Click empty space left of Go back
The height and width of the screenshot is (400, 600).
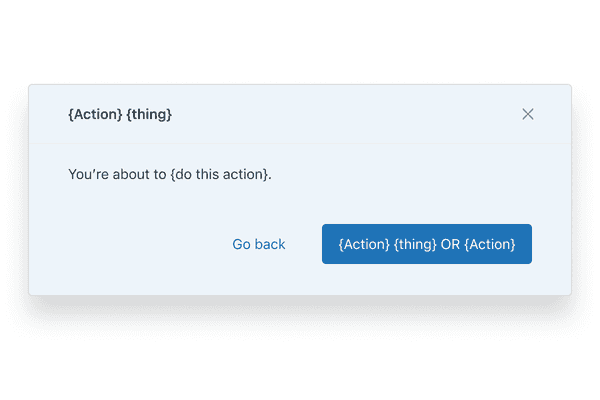point(130,244)
